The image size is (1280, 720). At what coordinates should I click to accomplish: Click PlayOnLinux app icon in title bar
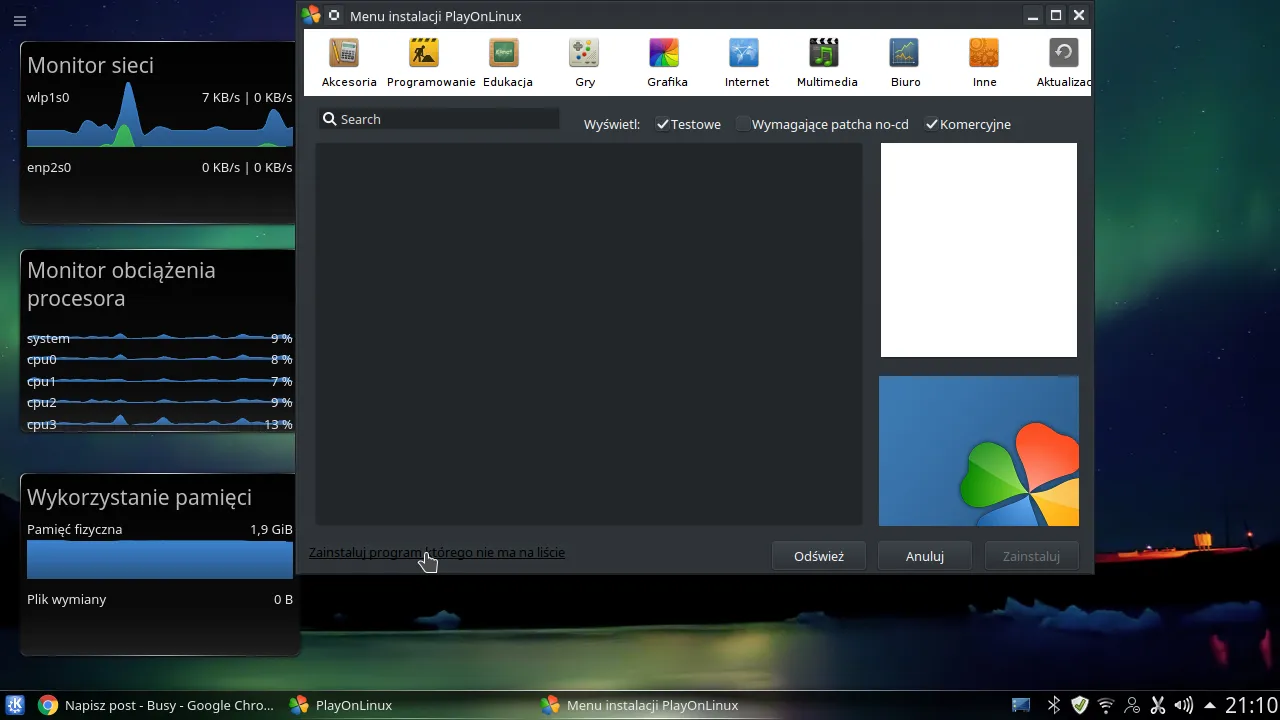point(311,15)
